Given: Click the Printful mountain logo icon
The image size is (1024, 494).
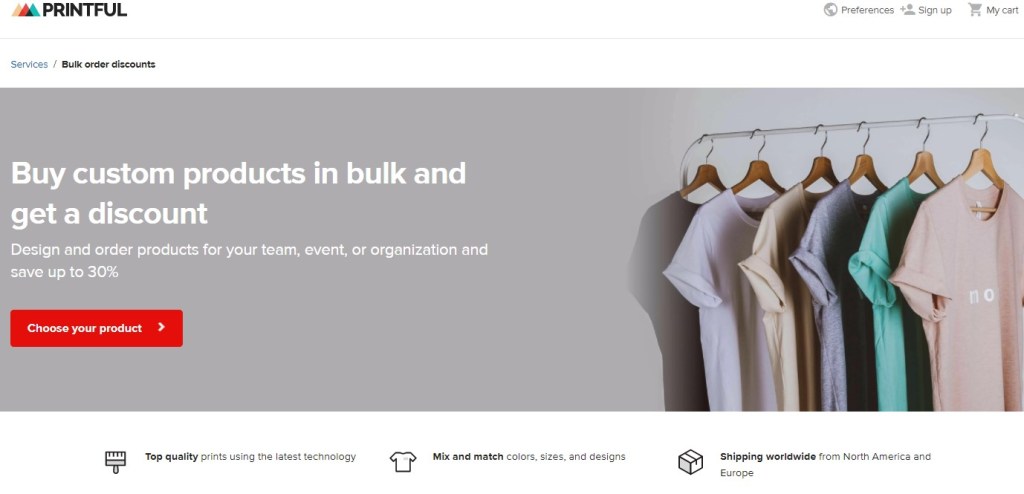Looking at the screenshot, I should 25,10.
